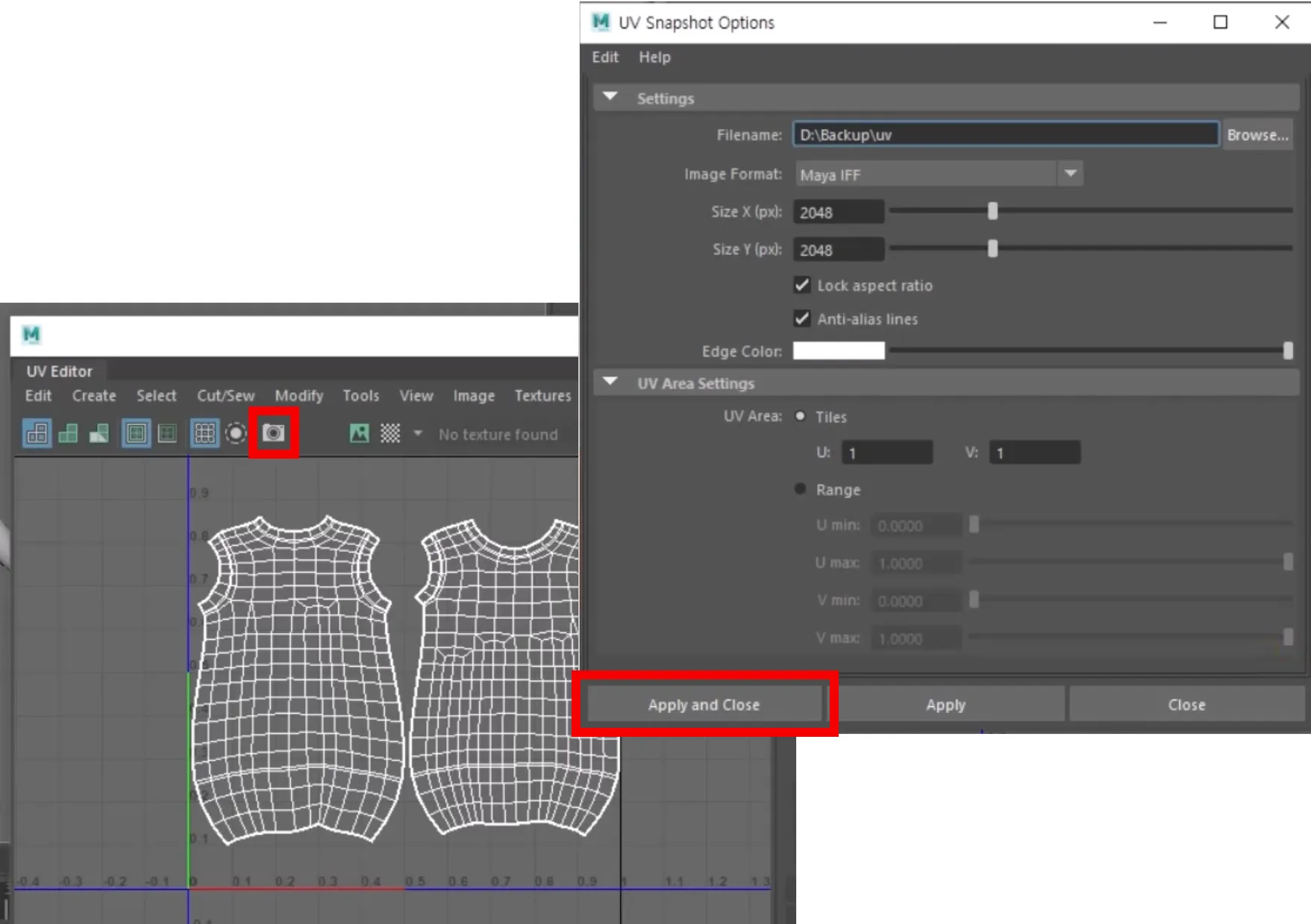Toggle the UV distortion shading icon
The width and height of the screenshot is (1311, 924).
tap(99, 433)
